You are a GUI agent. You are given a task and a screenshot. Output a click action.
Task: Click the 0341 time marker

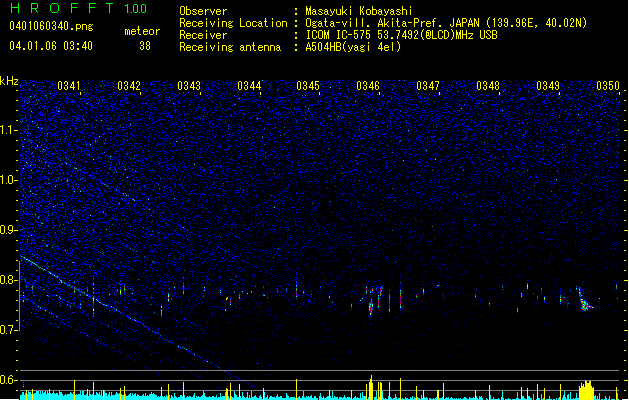[x=69, y=86]
